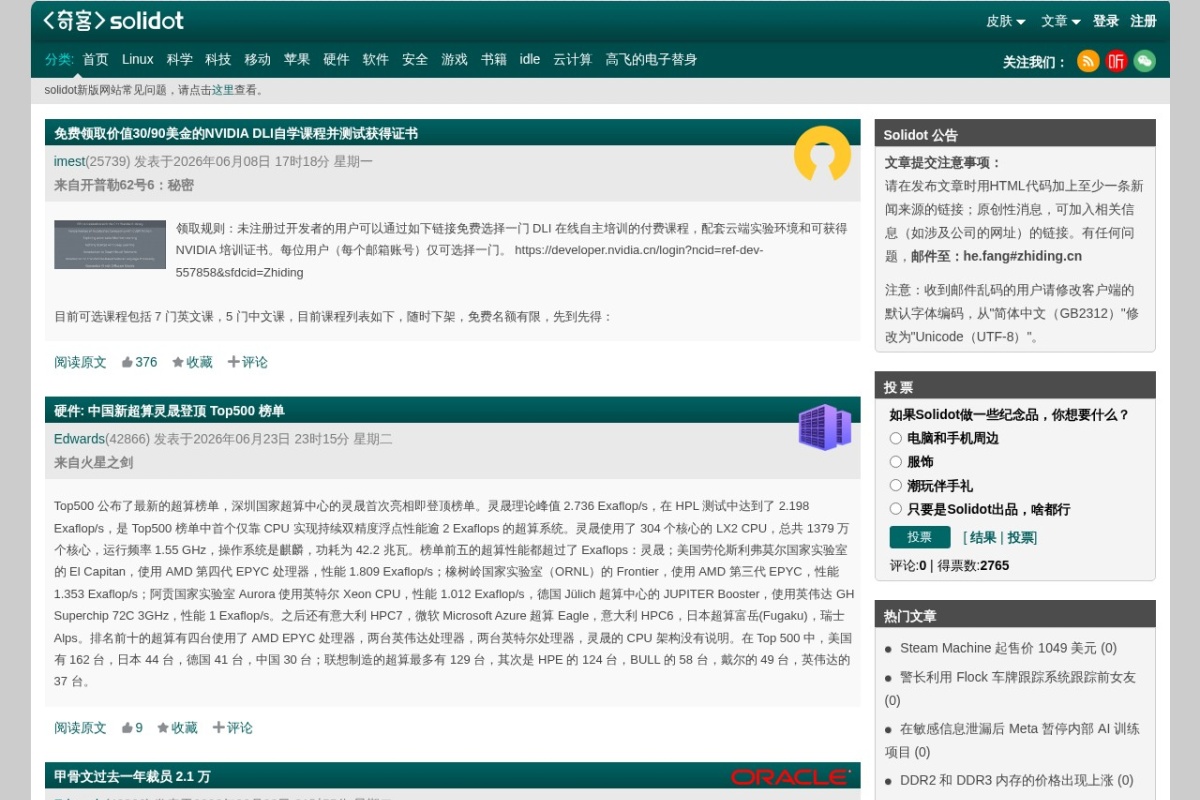
Task: Click the 登录 login link
Action: pyautogui.click(x=1106, y=21)
